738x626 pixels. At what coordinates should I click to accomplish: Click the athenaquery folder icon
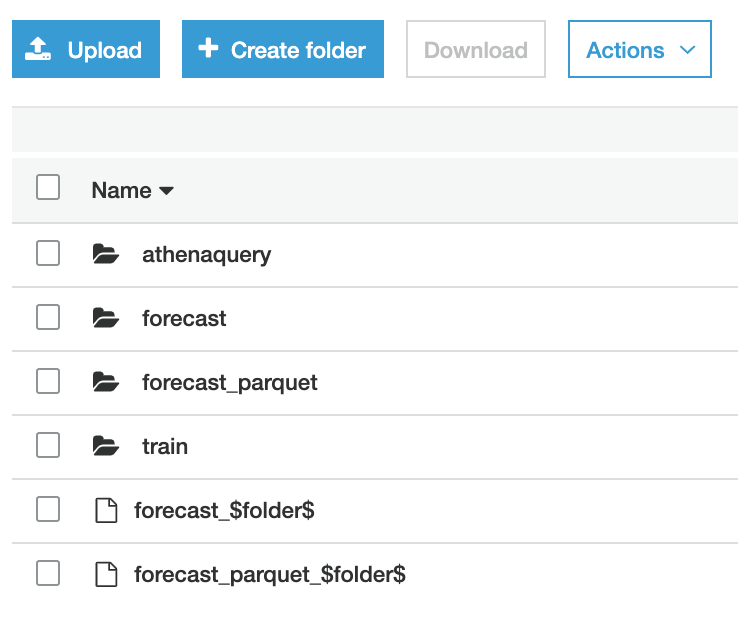pyautogui.click(x=105, y=255)
